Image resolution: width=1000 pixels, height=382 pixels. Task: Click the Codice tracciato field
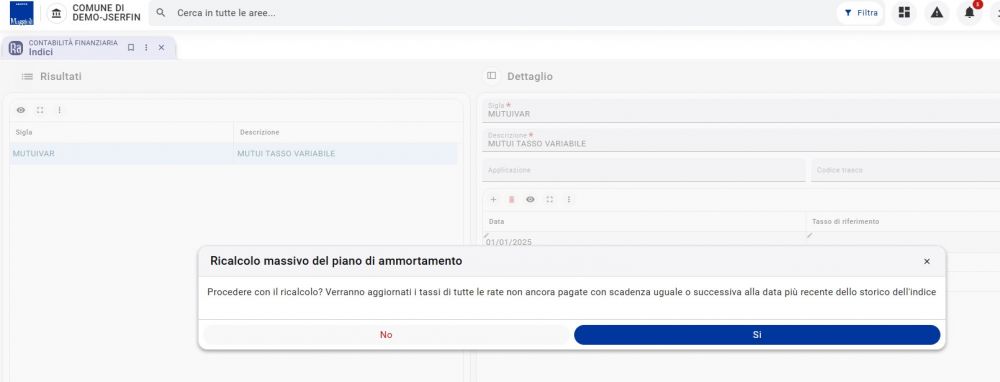(906, 170)
